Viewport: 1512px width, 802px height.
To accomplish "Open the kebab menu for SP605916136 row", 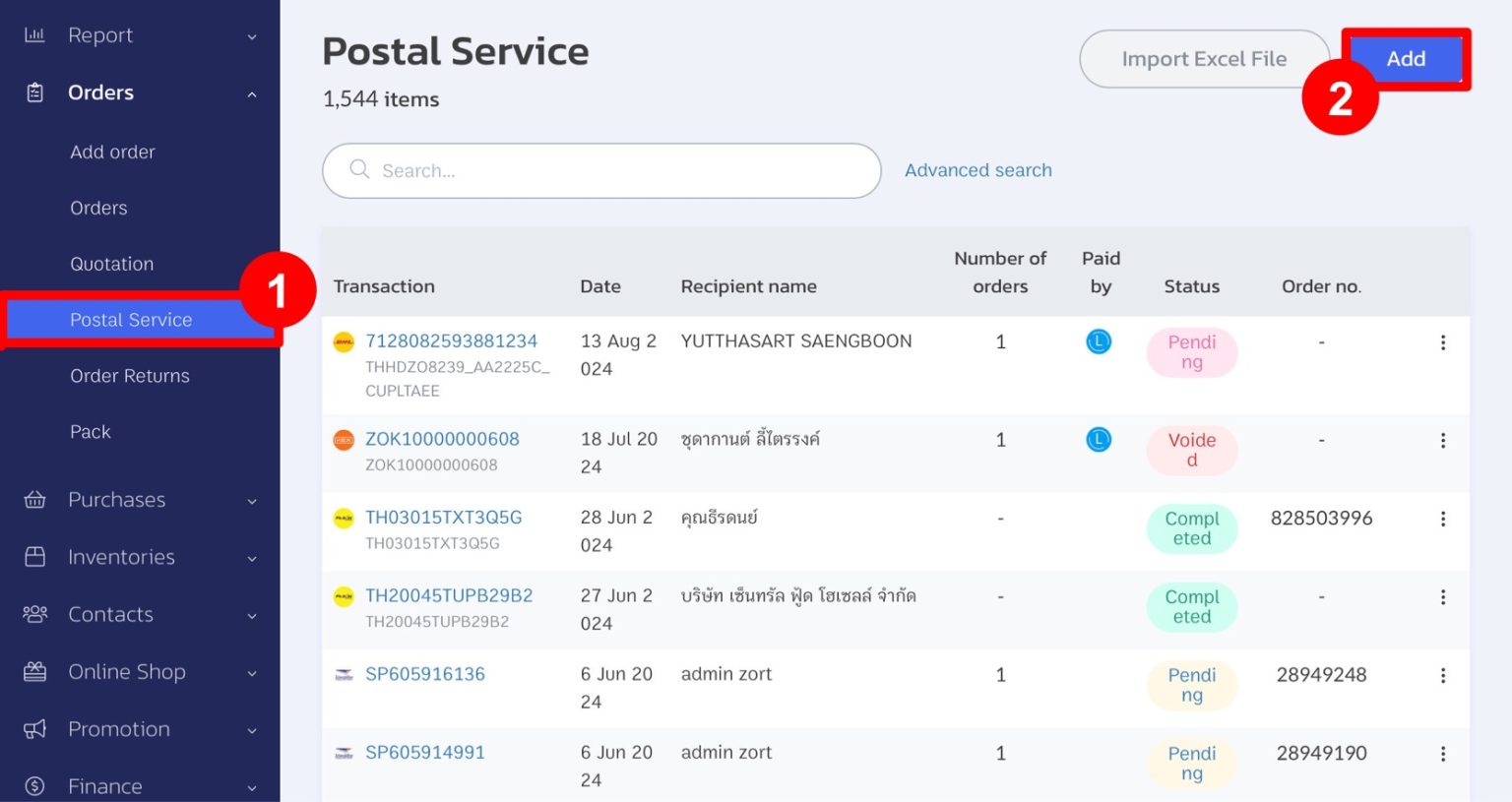I will [1442, 676].
